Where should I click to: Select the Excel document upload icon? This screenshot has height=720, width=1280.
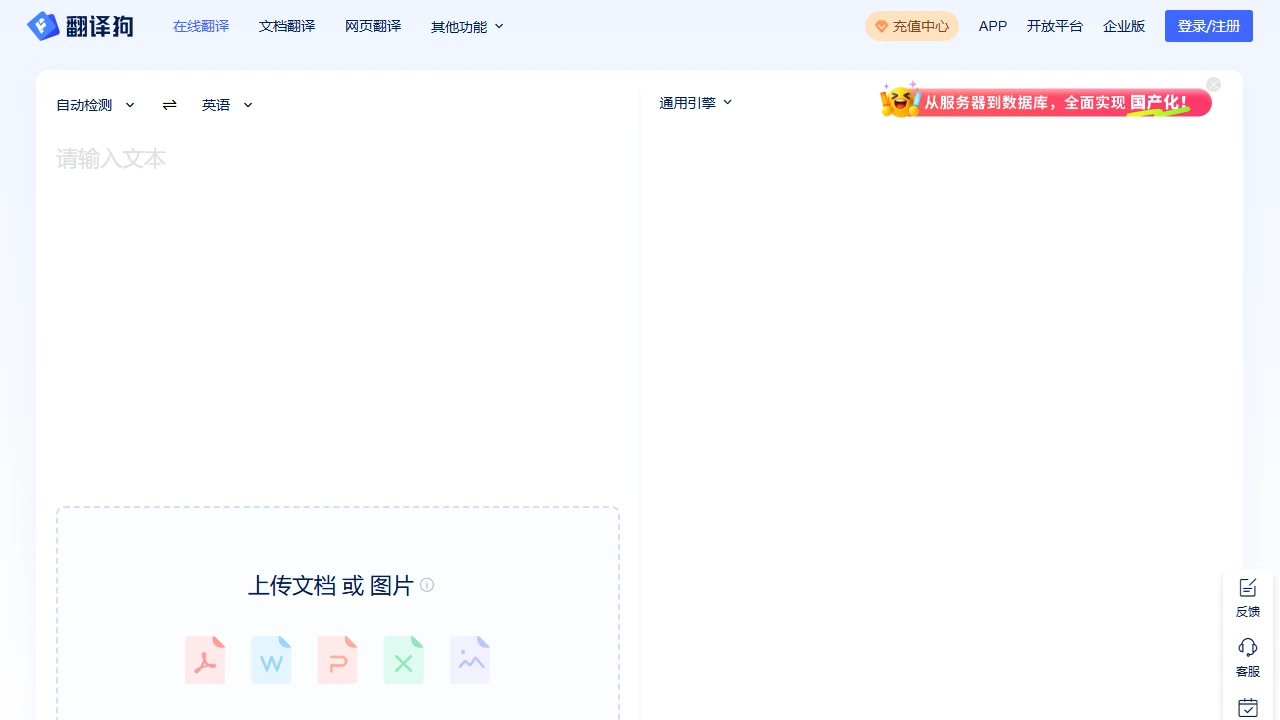point(403,660)
